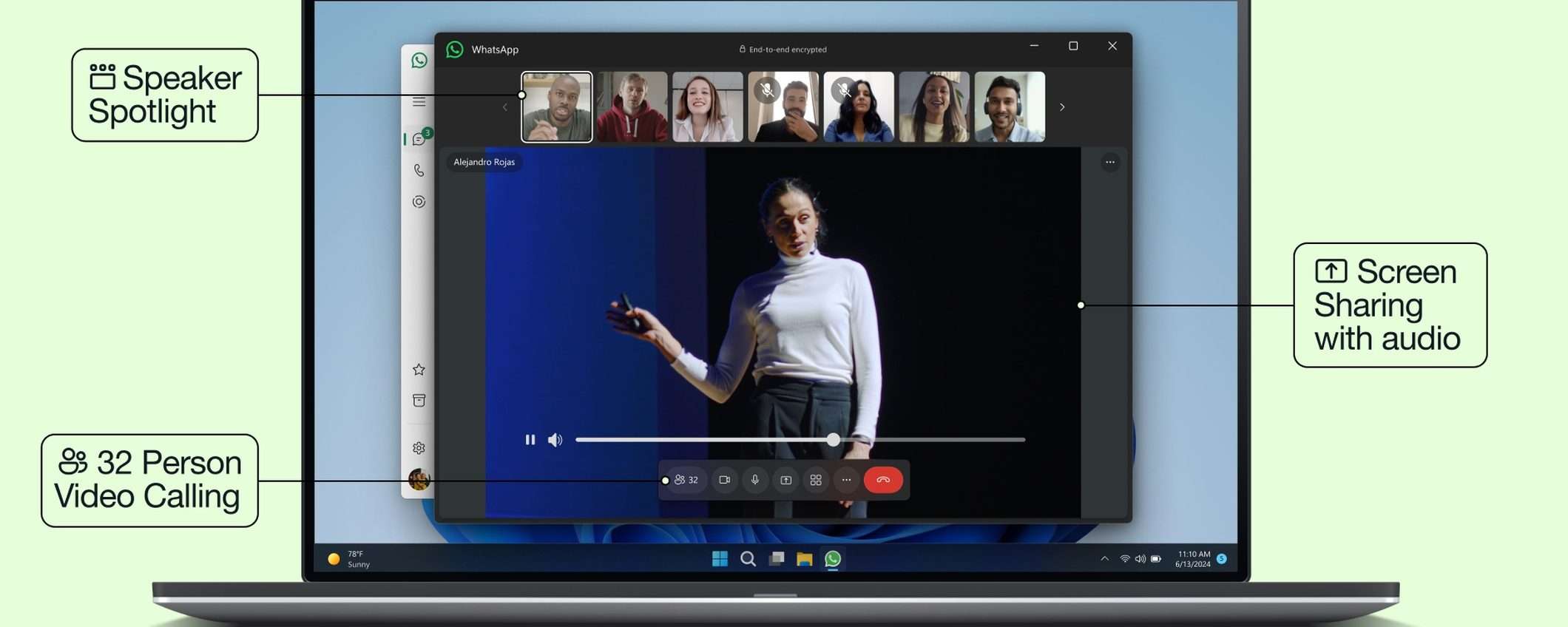Open more options in call toolbar

click(x=846, y=480)
